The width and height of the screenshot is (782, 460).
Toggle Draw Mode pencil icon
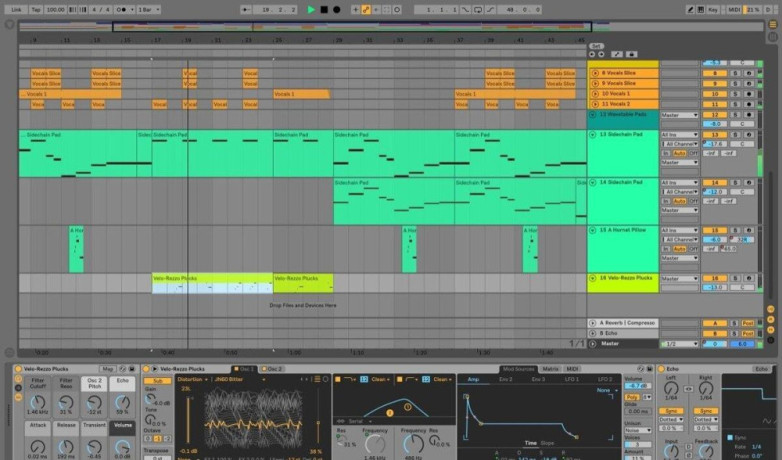click(x=690, y=9)
